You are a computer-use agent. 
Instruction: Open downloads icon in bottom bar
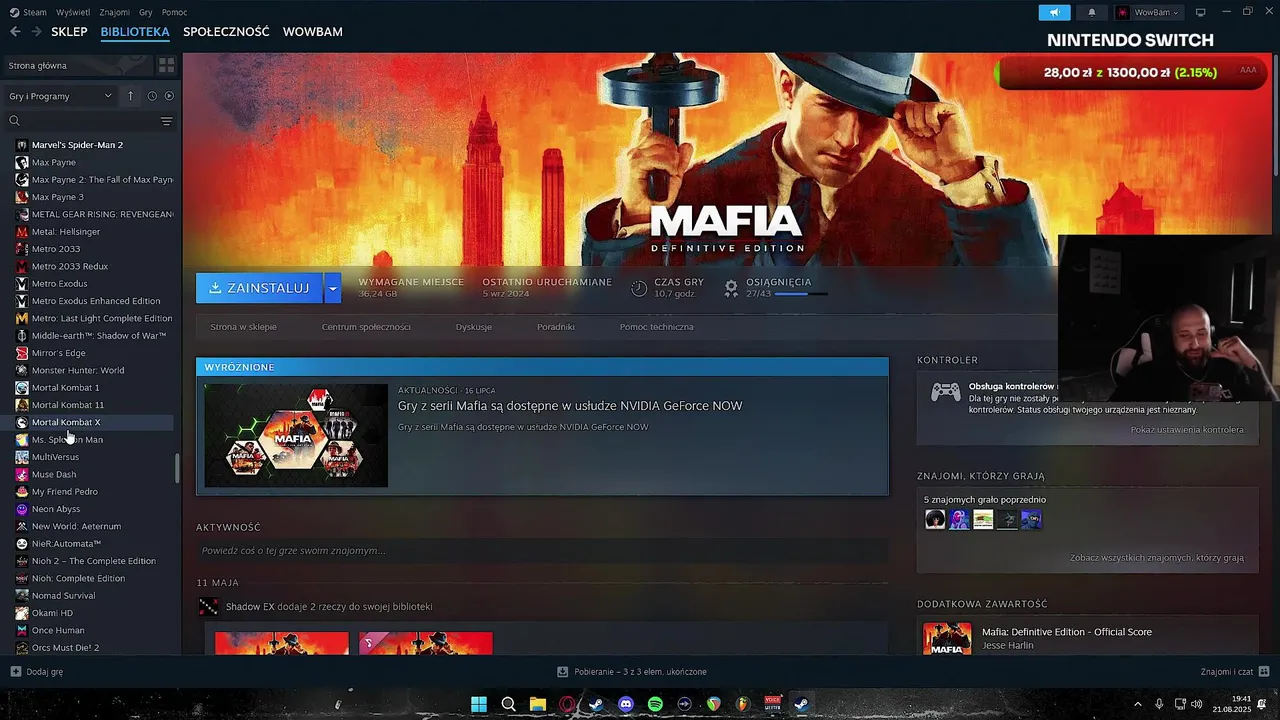click(563, 672)
